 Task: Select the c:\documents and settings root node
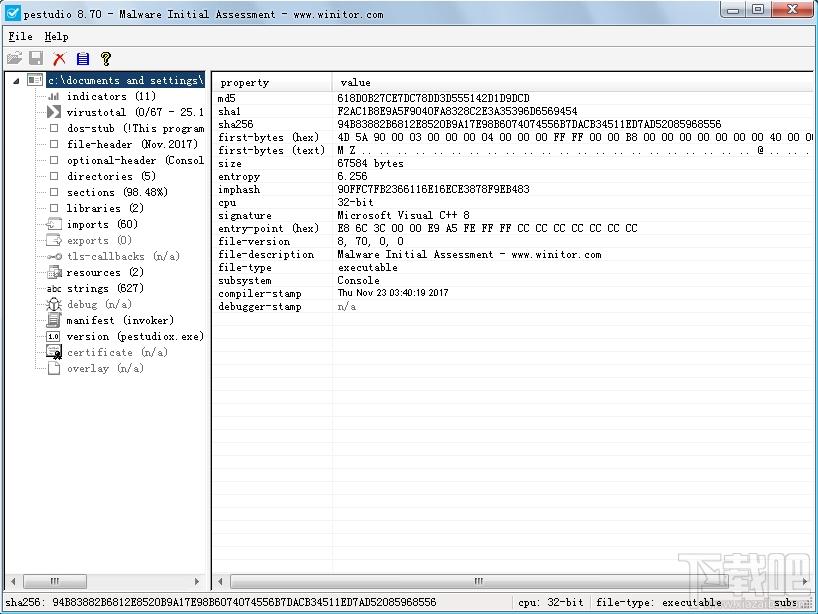tap(125, 80)
